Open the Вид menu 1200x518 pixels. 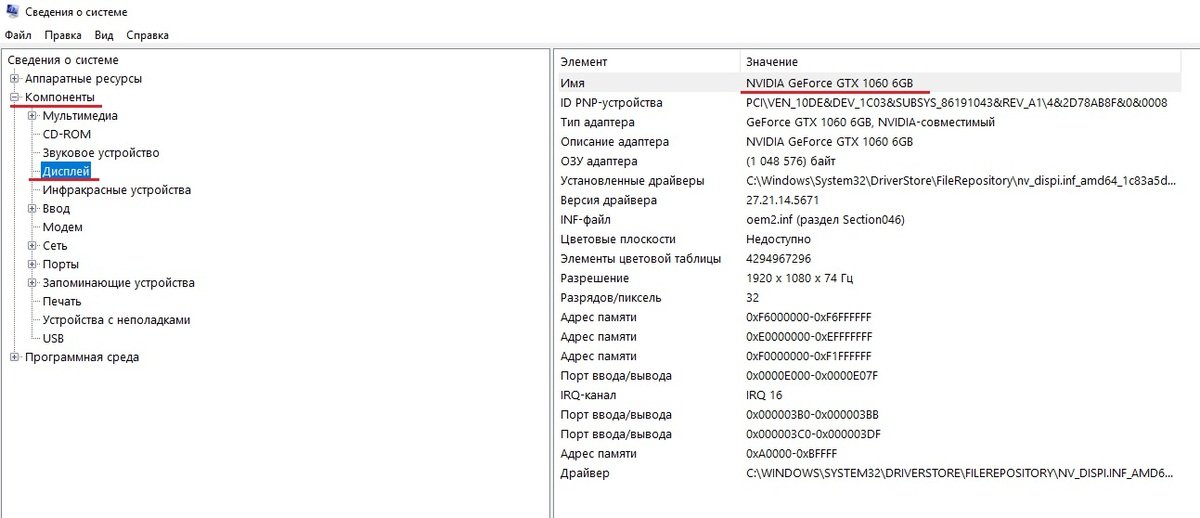click(x=104, y=35)
